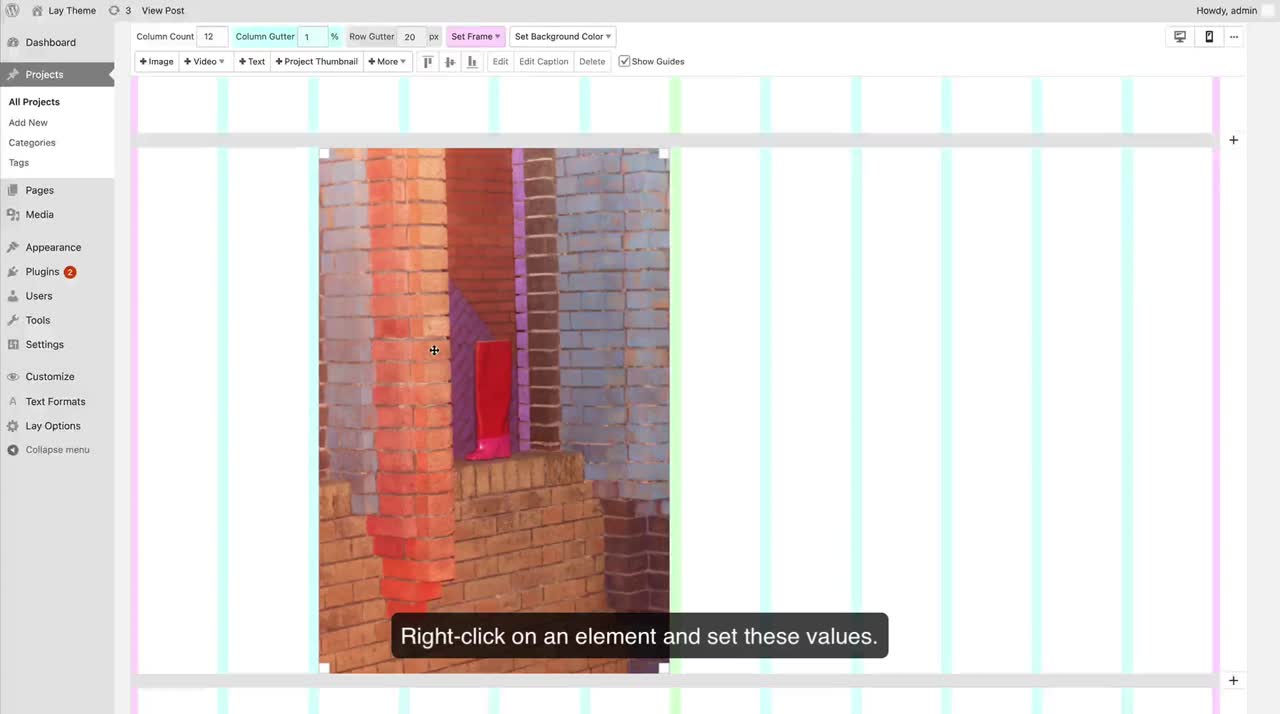1280x714 pixels.
Task: Click the plus icon below the image row
Action: 1233,680
